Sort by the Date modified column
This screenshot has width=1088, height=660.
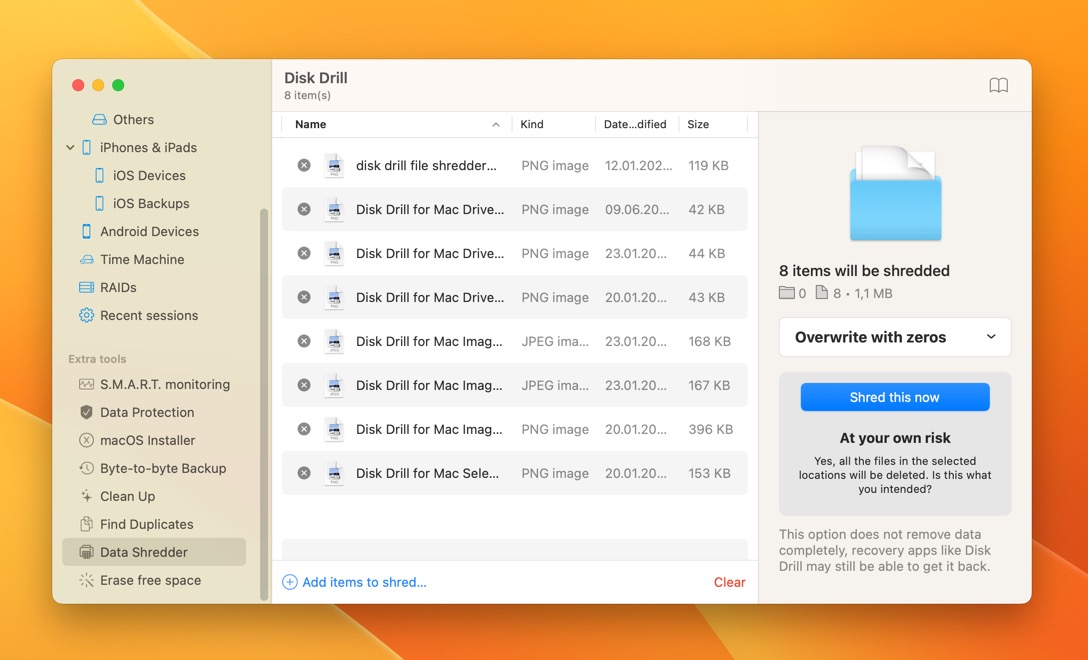click(637, 124)
